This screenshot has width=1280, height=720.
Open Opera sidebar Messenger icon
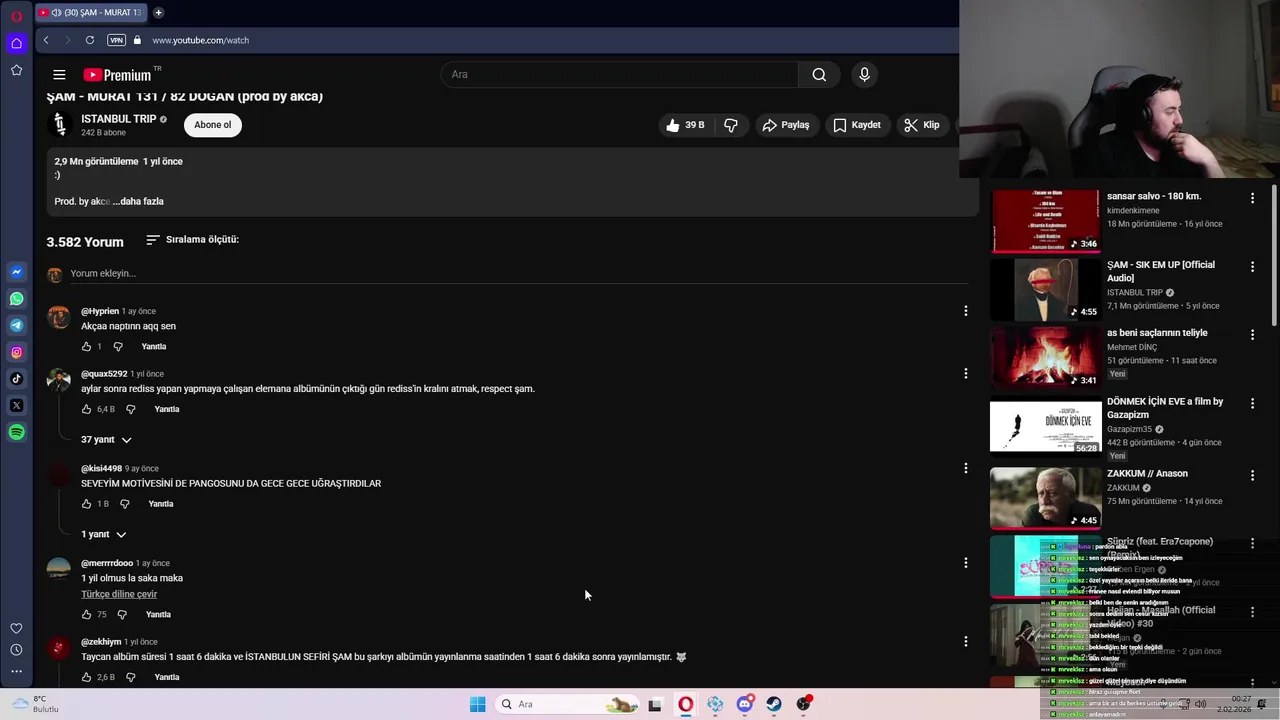(x=16, y=272)
